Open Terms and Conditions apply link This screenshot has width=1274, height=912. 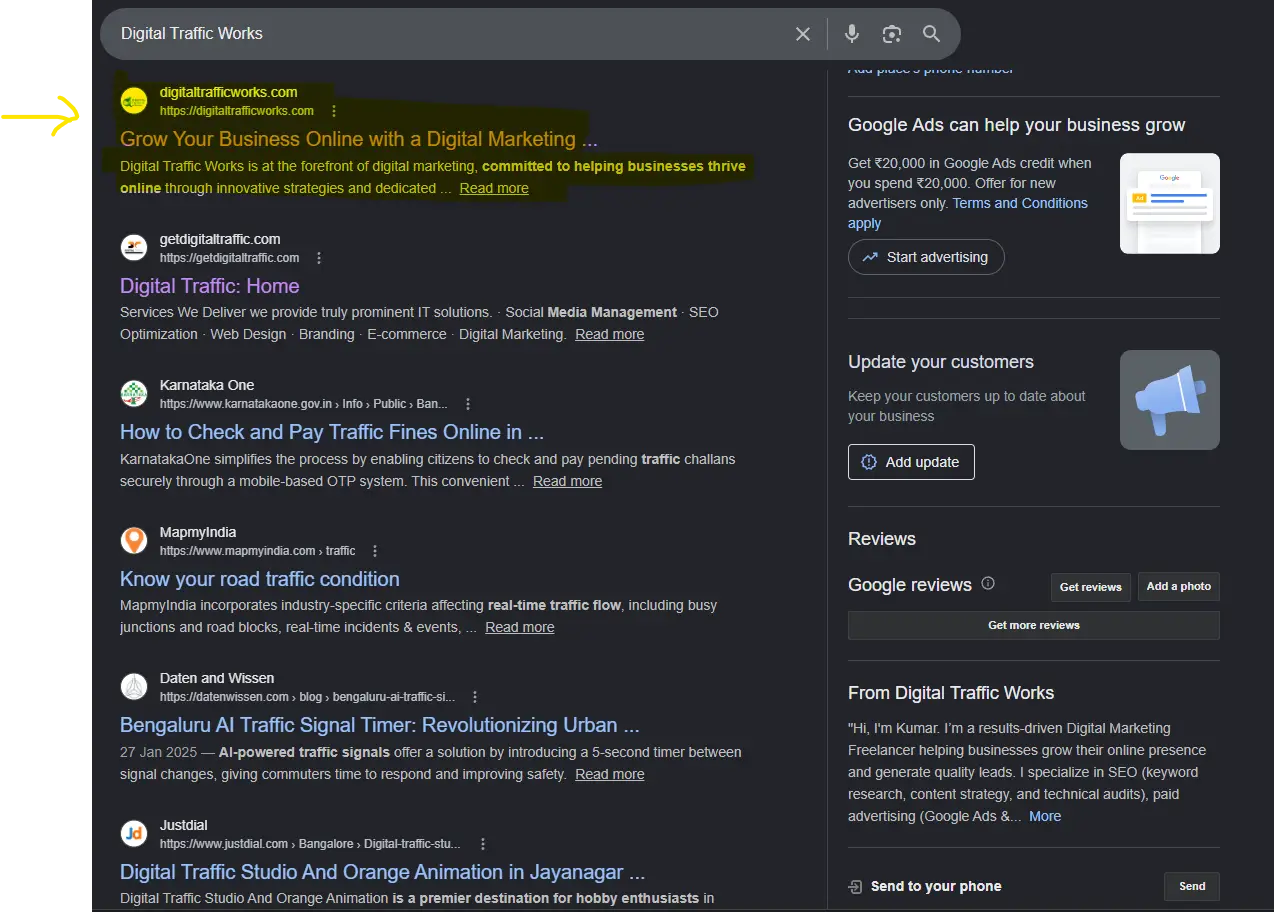click(1020, 203)
